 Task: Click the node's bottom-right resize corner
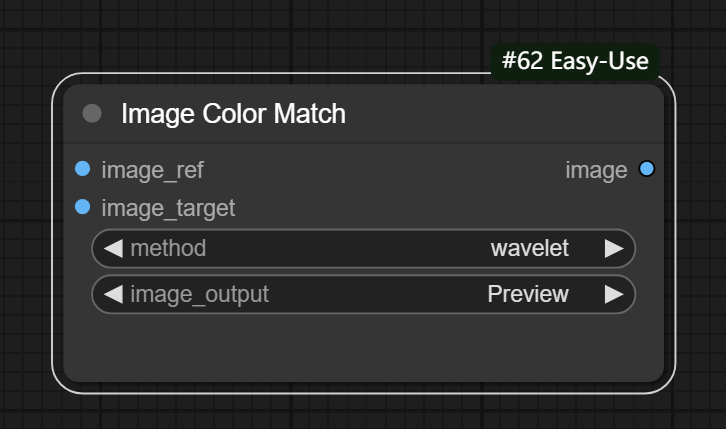[658, 376]
